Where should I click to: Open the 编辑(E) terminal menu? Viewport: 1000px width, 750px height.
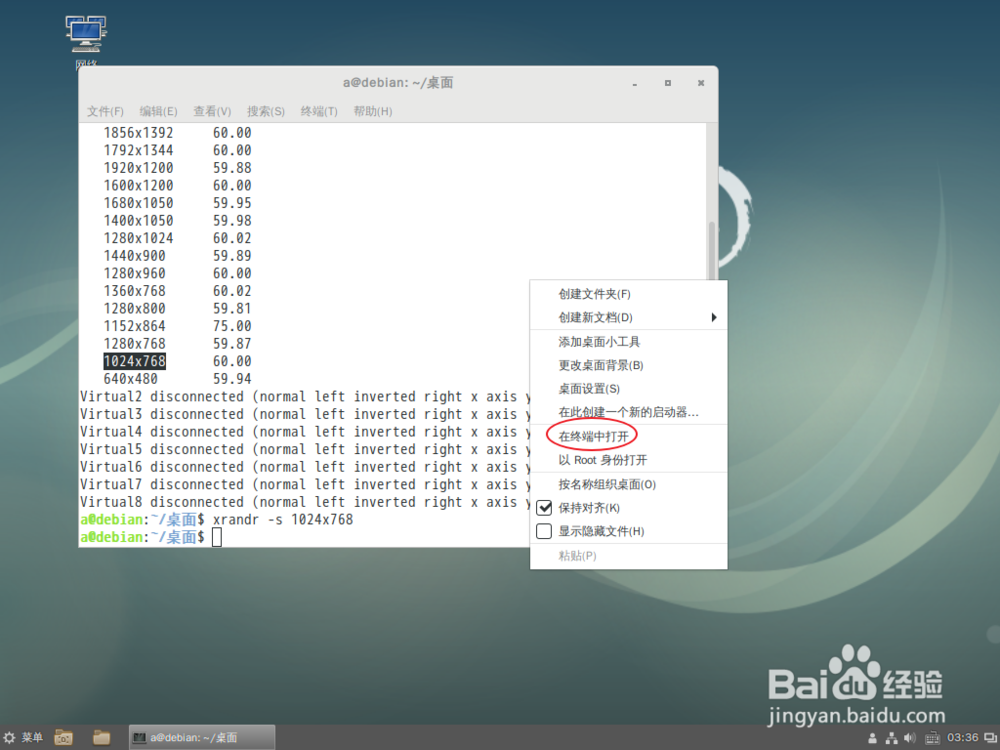coord(158,112)
